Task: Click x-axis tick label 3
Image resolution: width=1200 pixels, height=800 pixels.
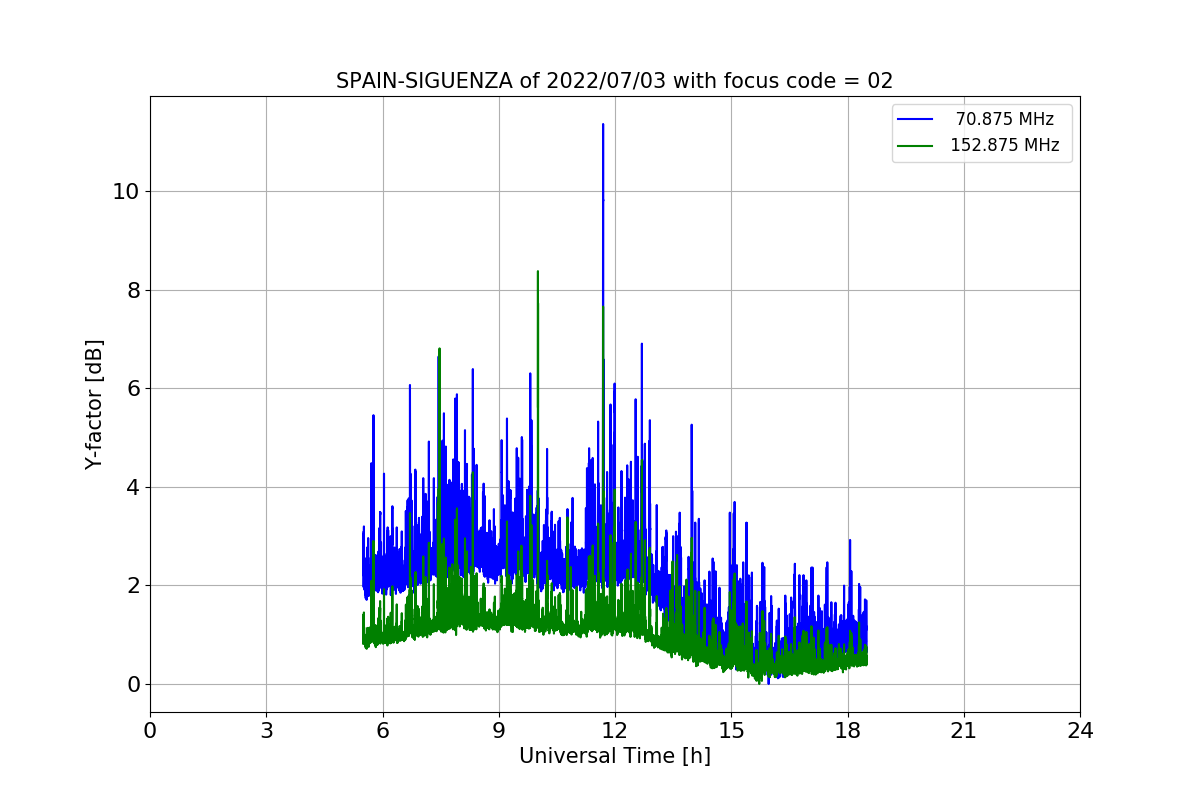Action: coord(266,731)
